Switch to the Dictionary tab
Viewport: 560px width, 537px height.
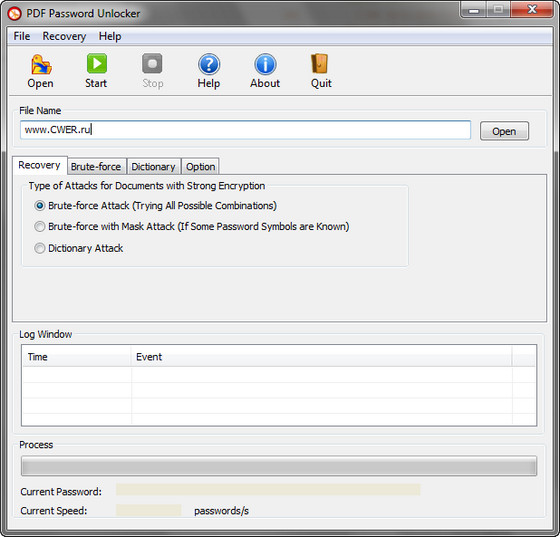click(x=153, y=166)
